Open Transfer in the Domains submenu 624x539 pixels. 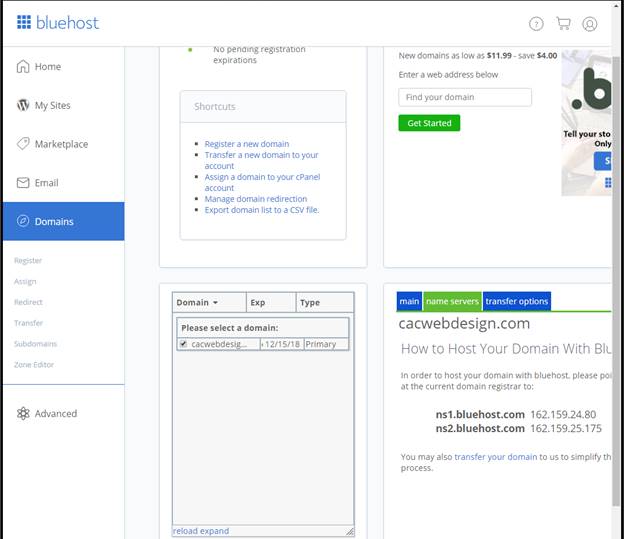coord(28,323)
